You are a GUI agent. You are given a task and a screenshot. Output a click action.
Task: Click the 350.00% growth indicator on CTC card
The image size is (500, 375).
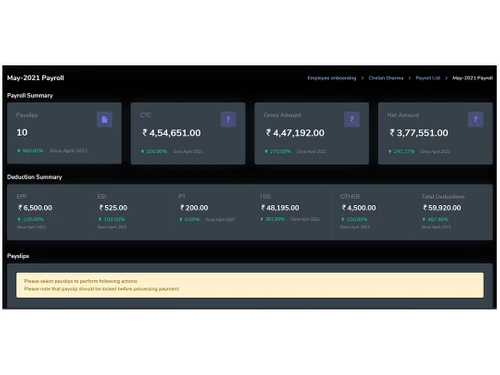click(x=154, y=152)
